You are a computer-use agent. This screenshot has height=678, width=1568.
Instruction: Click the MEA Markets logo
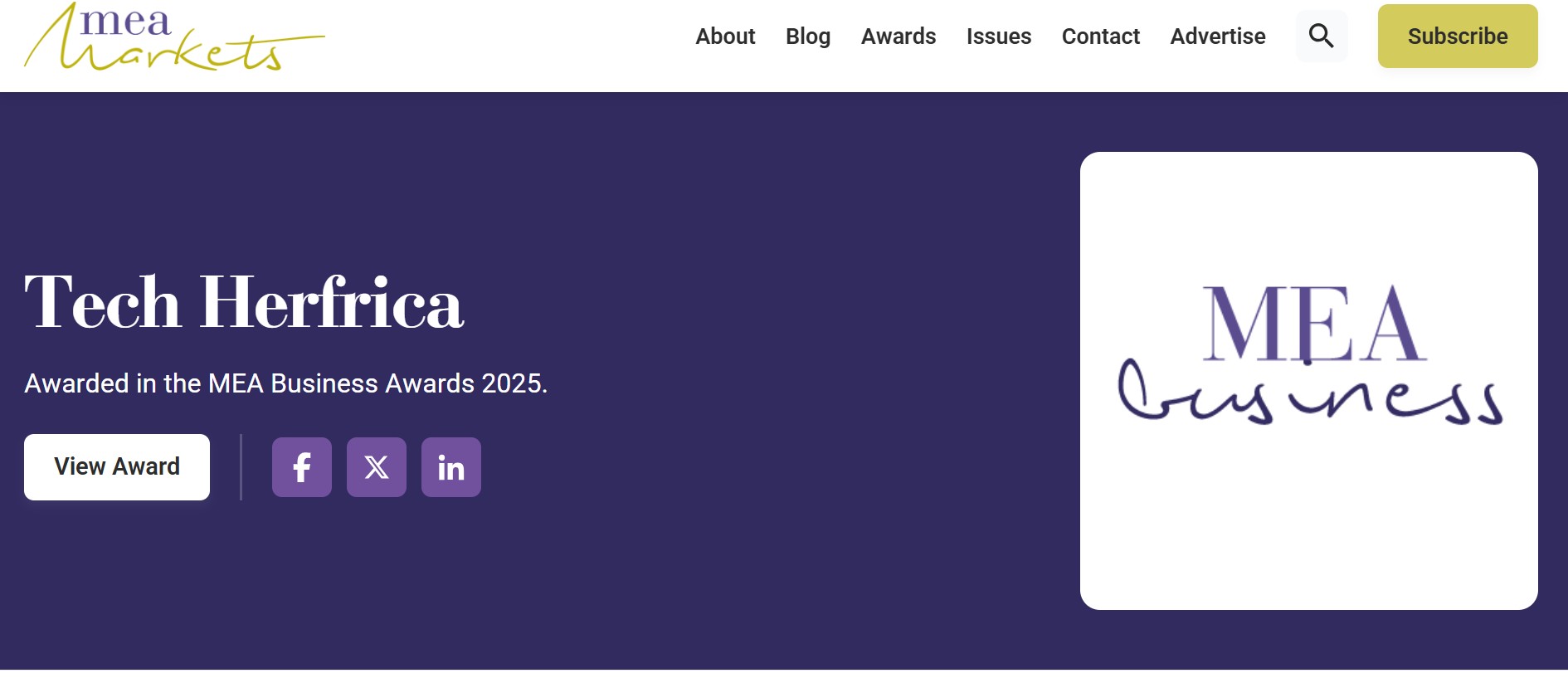click(174, 37)
